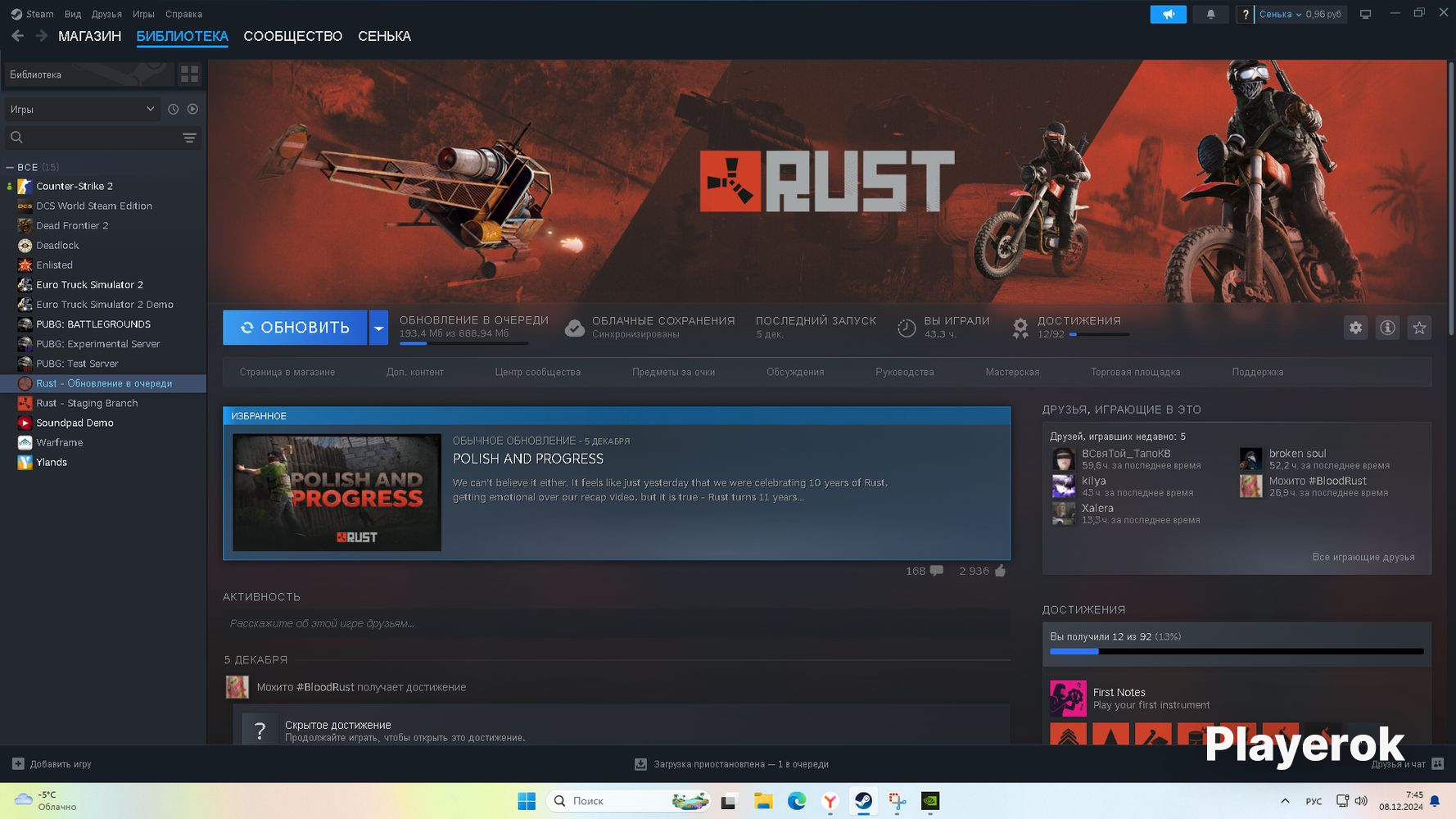Click the search magnifier in library sidebar
This screenshot has height=819, width=1456.
point(16,138)
